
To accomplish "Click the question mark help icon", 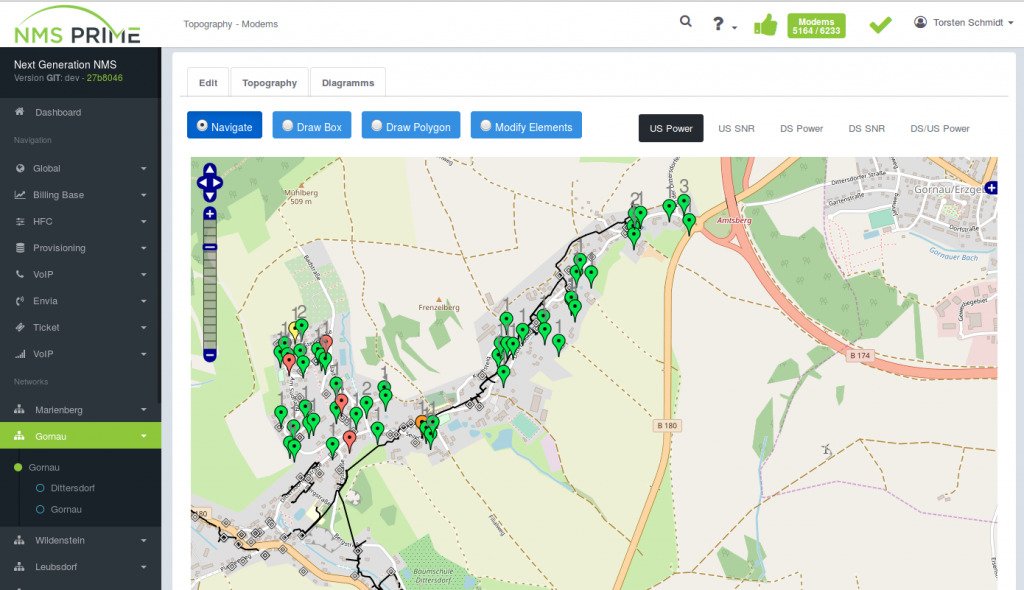I will (718, 24).
